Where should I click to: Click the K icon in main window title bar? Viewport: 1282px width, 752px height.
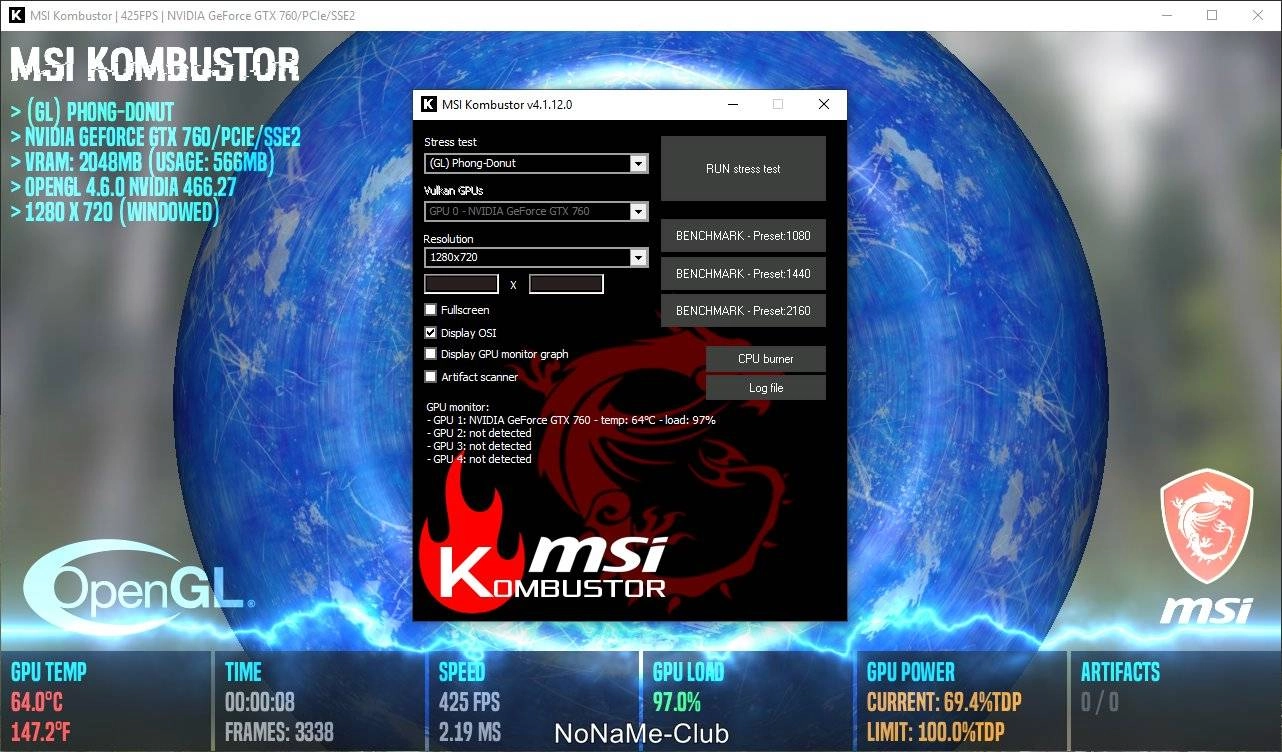[15, 15]
